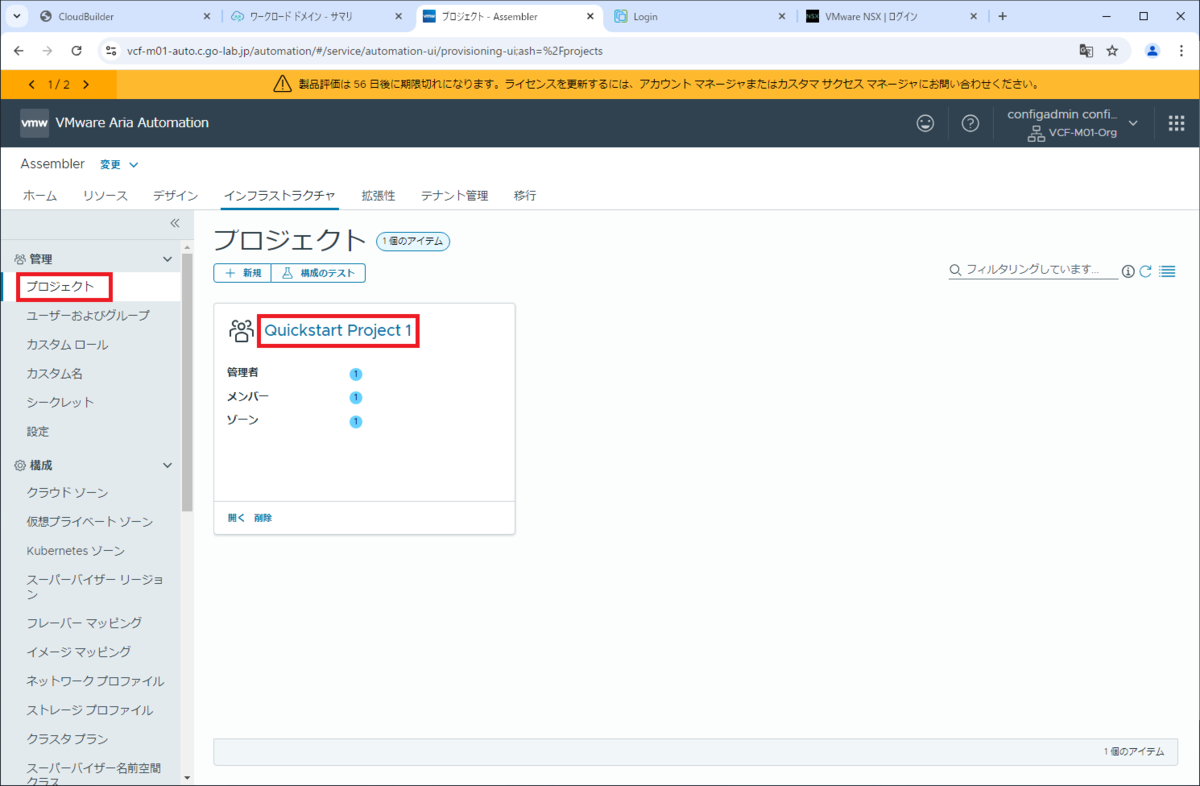The image size is (1200, 786).
Task: Click the 管理者 count badge
Action: pyautogui.click(x=355, y=374)
